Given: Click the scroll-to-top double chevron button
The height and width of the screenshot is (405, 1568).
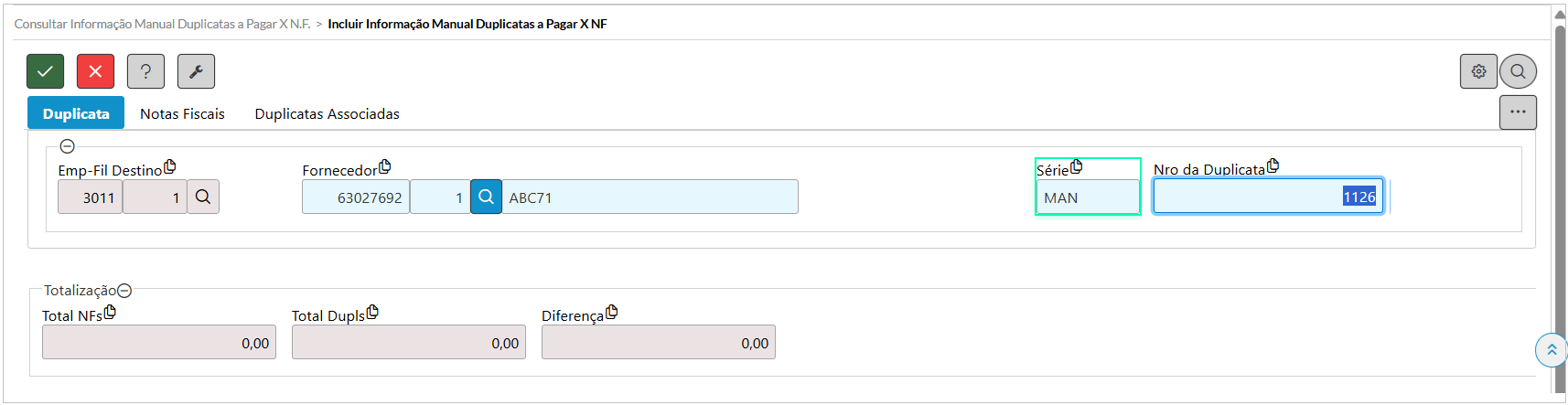Looking at the screenshot, I should point(1551,350).
